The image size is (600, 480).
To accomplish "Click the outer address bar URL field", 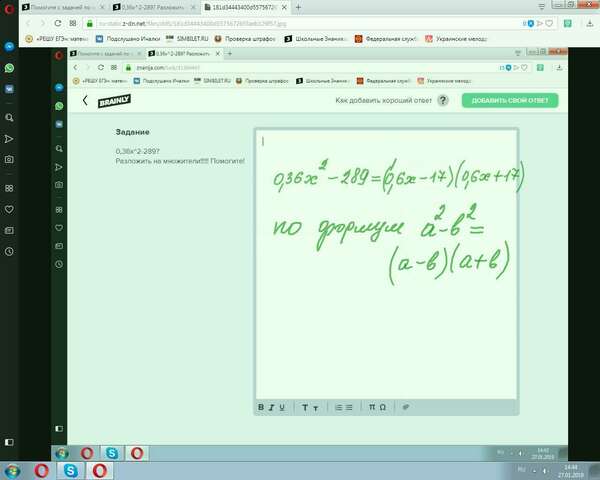I will click(306, 24).
